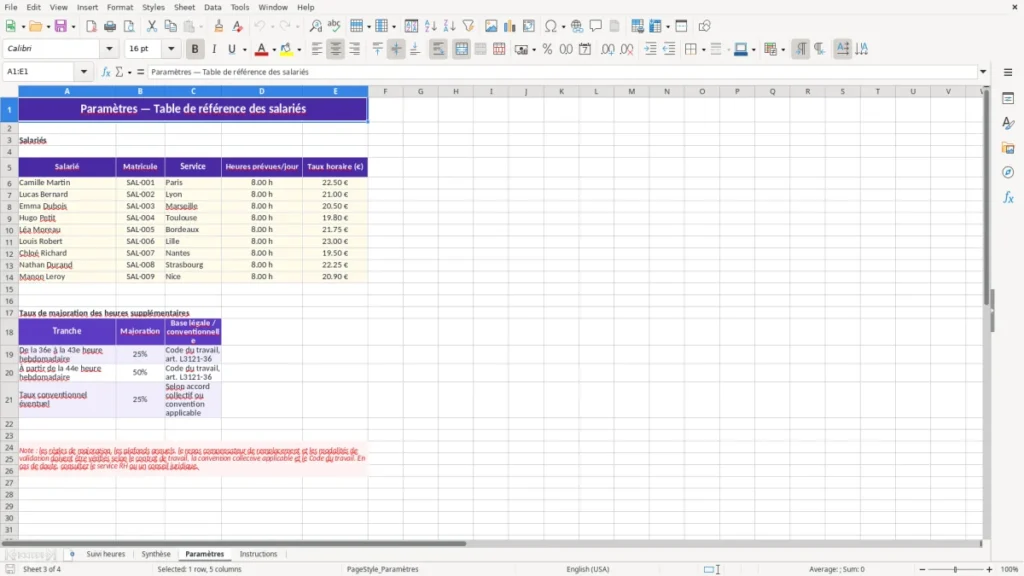Click the Increase indent icon

650,49
